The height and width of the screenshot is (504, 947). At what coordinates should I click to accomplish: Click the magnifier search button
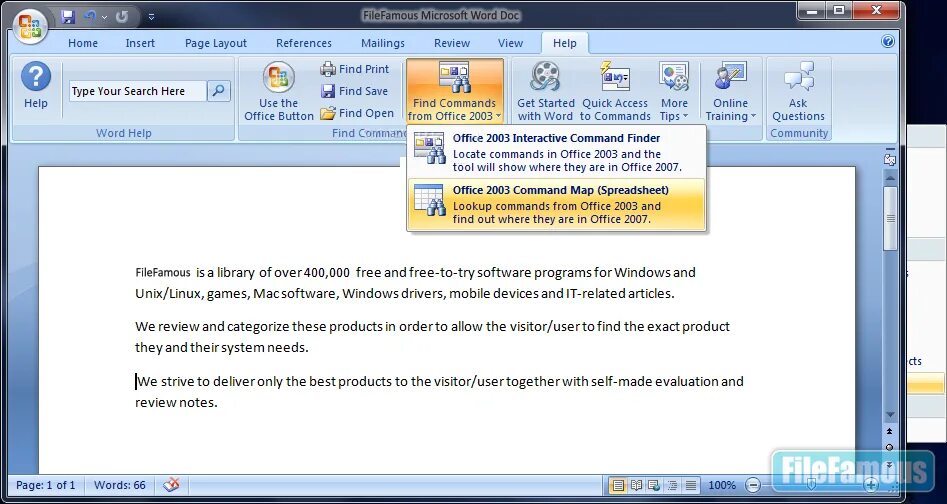point(219,91)
